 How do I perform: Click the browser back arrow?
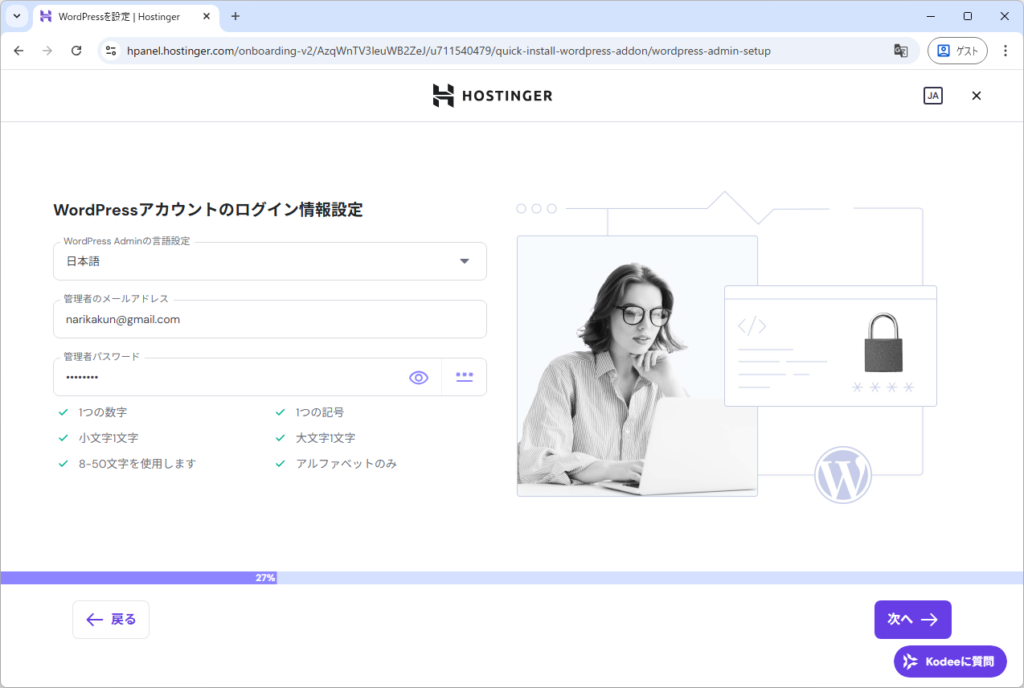pos(19,50)
